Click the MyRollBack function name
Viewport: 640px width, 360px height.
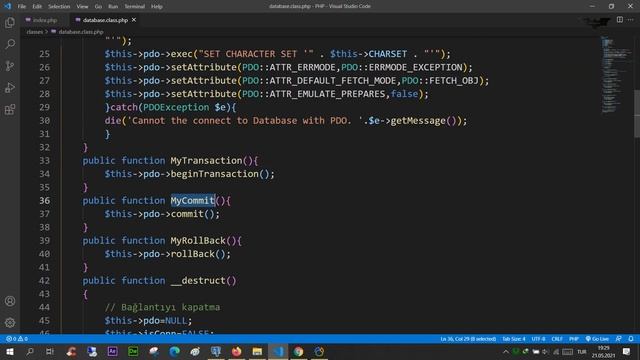pos(198,240)
